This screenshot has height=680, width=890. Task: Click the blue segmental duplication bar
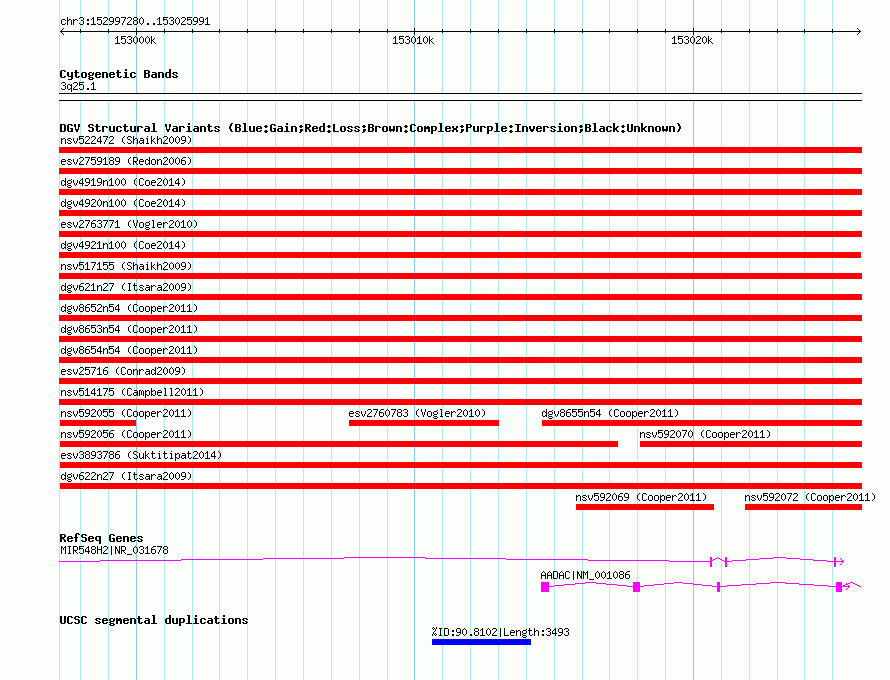coord(481,642)
